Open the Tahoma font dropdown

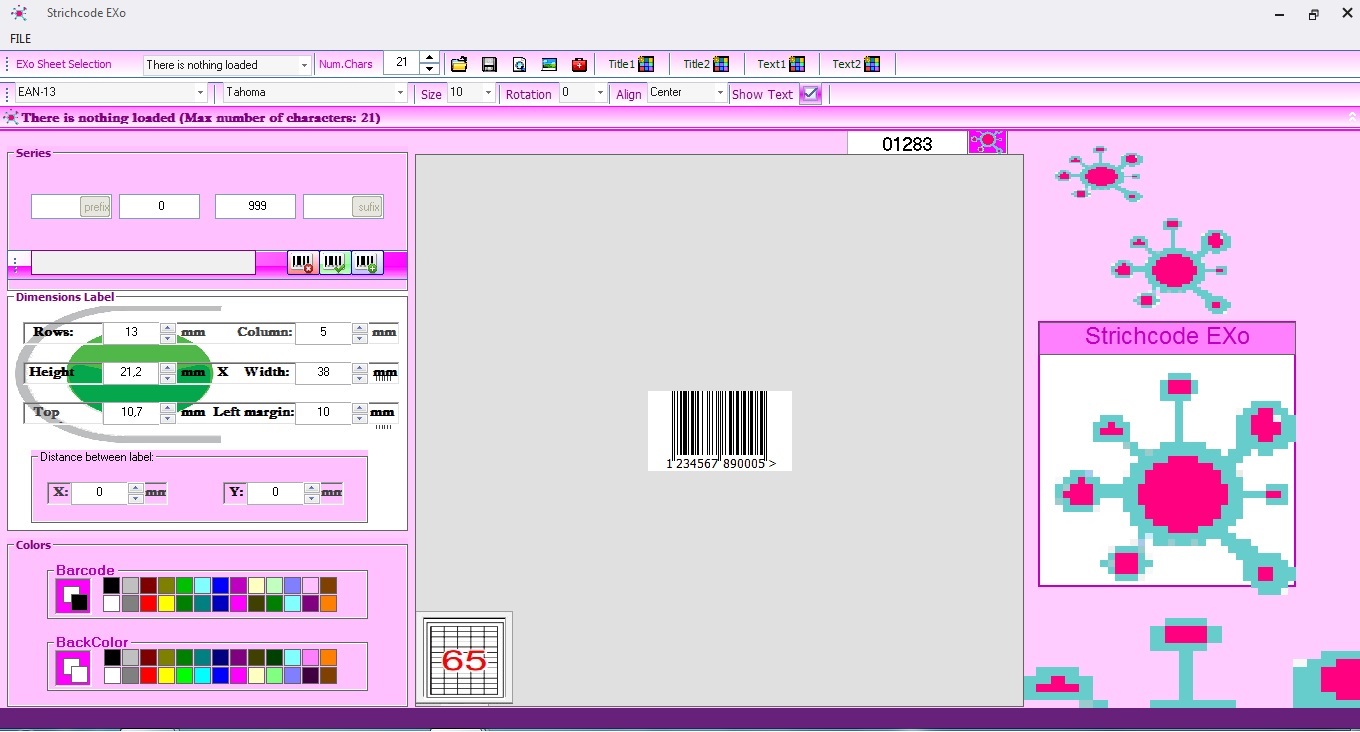point(314,93)
